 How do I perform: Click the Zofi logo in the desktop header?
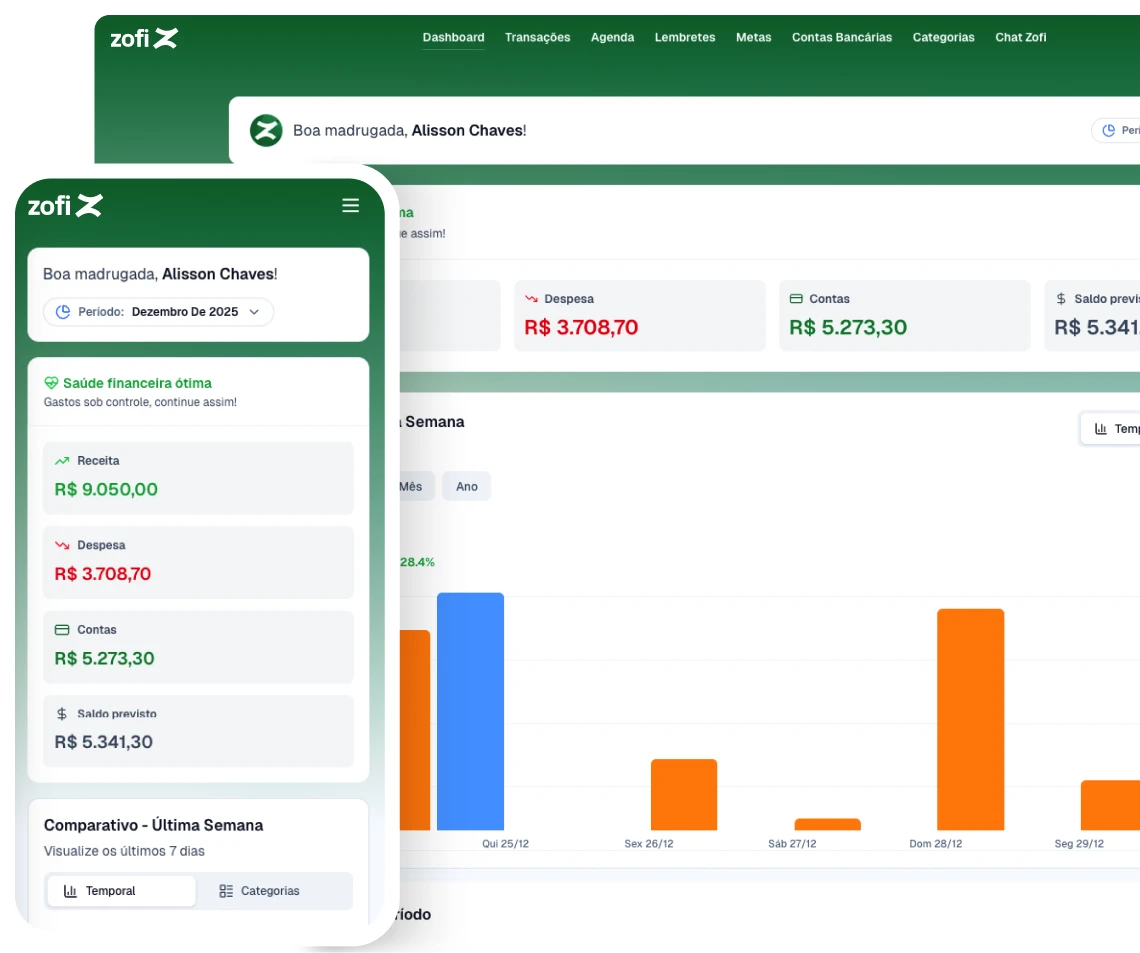coord(143,38)
